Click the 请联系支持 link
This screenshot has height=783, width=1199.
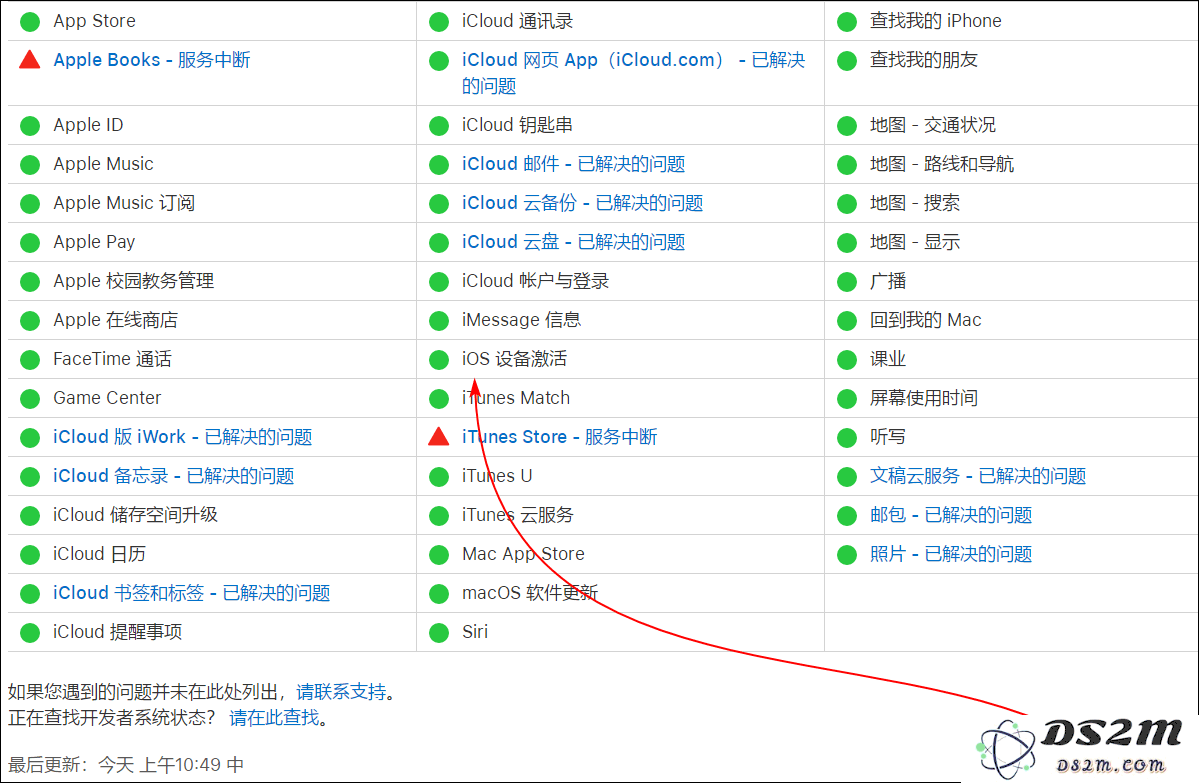coord(341,692)
